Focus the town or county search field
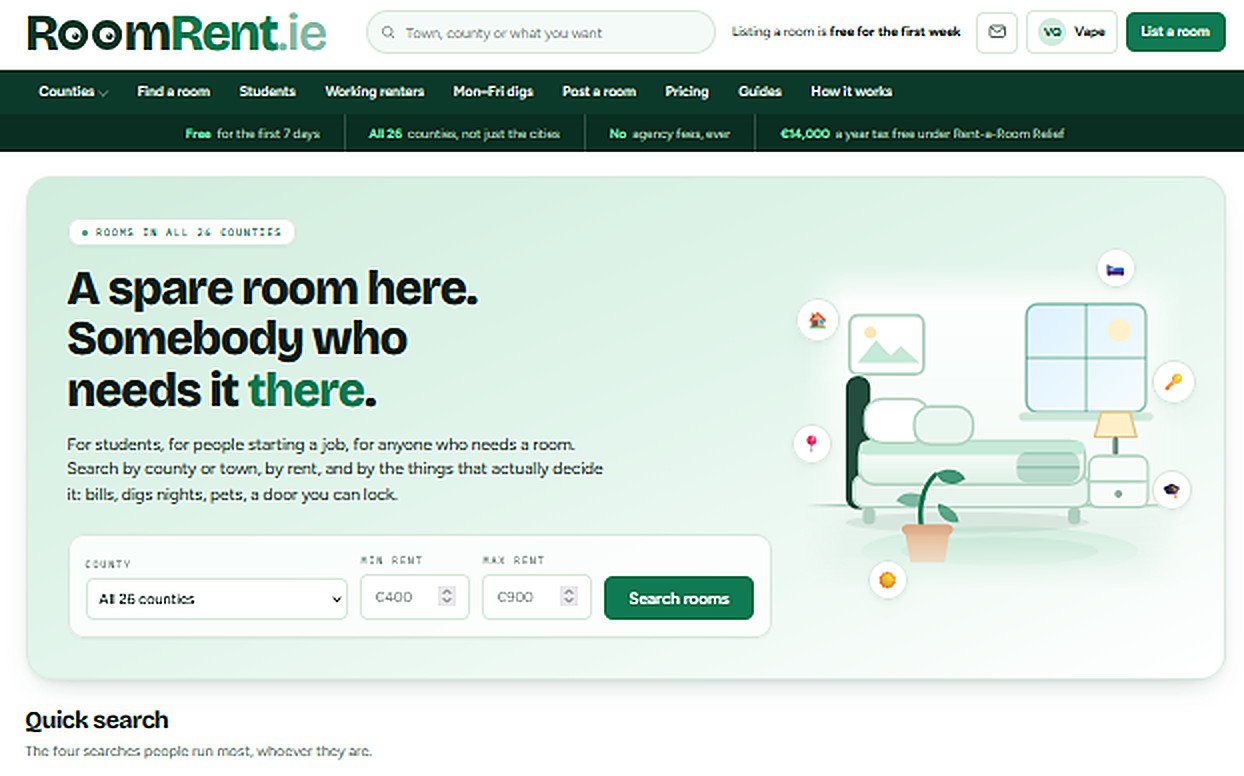The width and height of the screenshot is (1244, 776). pyautogui.click(x=541, y=33)
